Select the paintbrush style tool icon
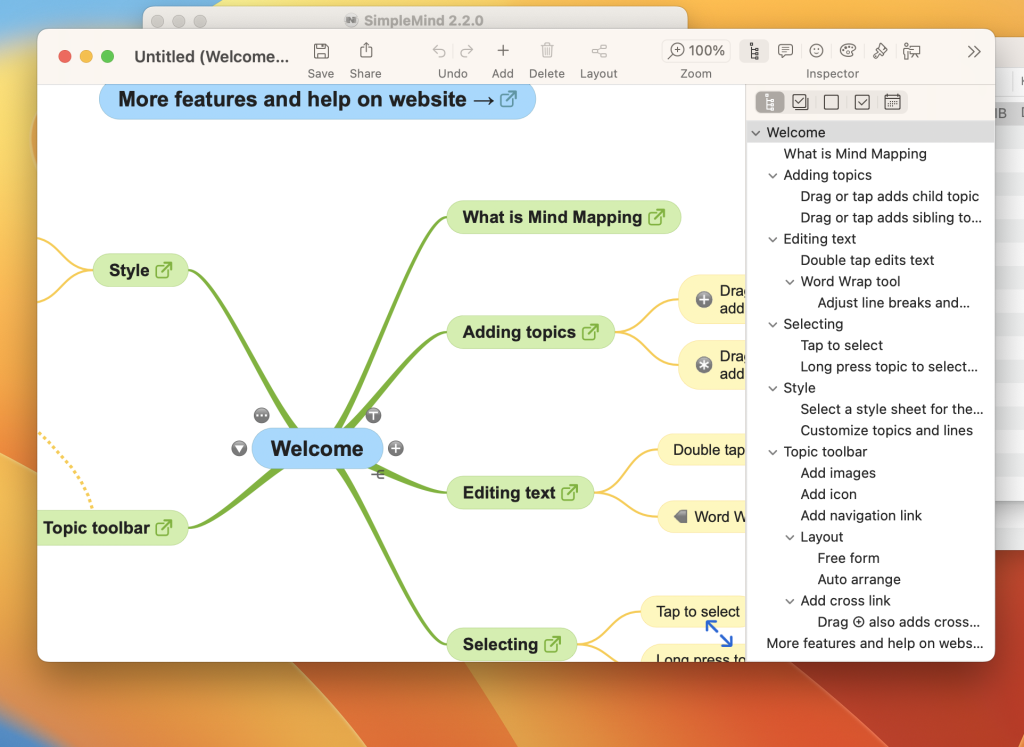 tap(880, 51)
